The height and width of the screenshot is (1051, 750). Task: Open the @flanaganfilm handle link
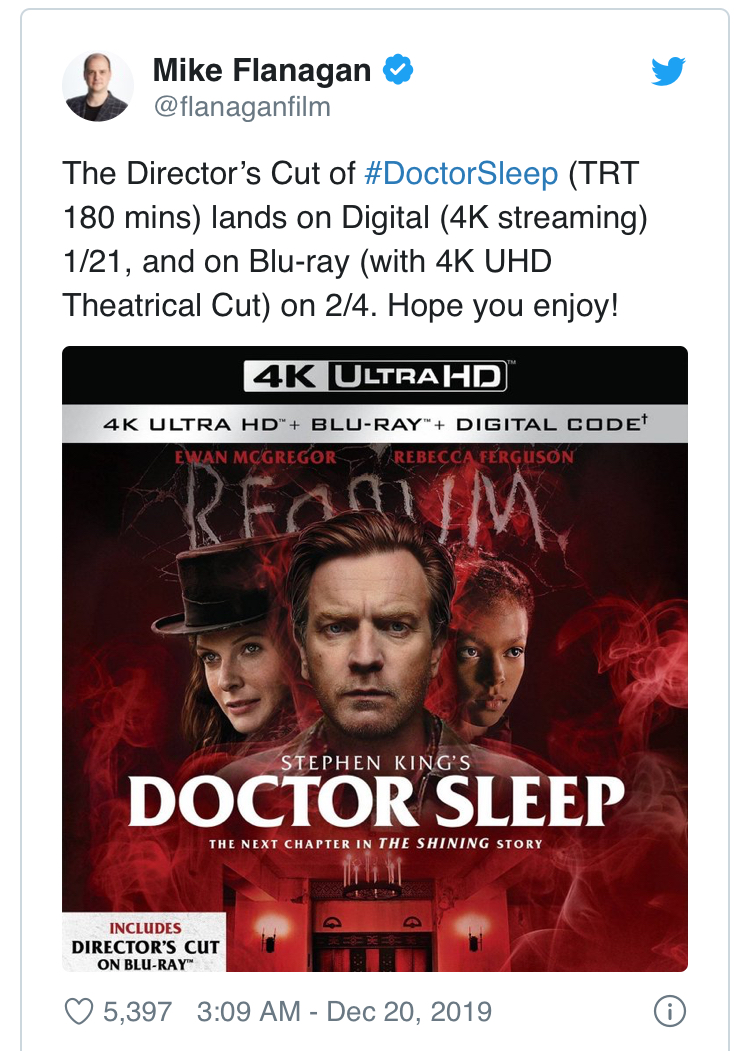click(240, 106)
